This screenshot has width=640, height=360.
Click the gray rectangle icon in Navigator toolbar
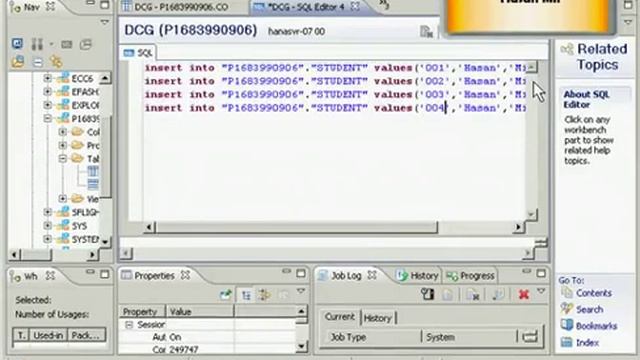point(67,44)
